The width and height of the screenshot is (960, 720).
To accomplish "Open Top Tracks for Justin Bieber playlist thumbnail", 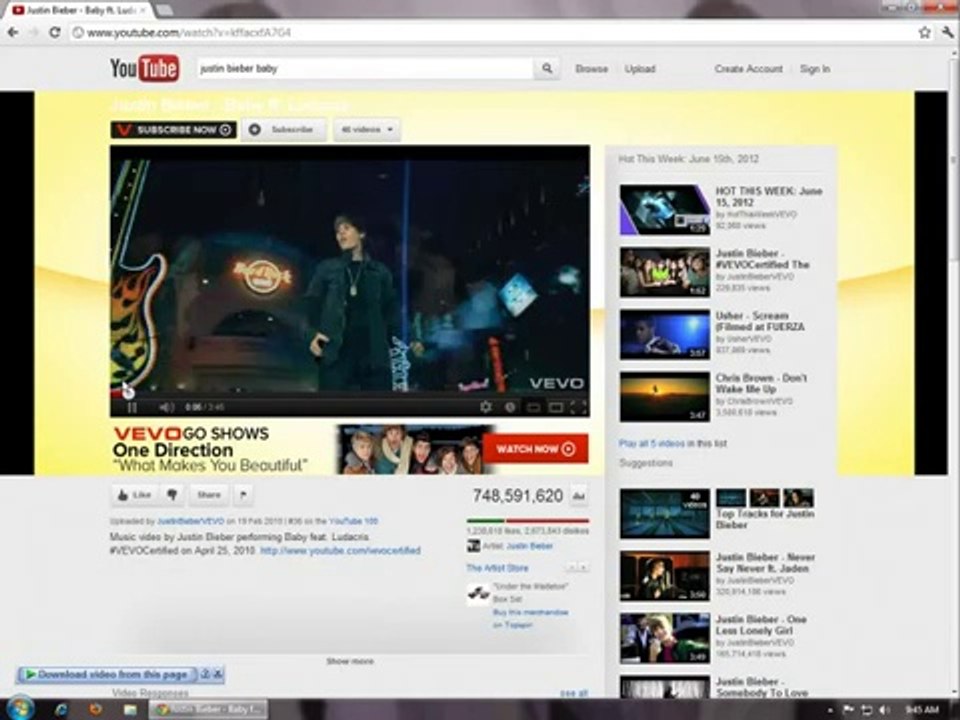I will (665, 513).
